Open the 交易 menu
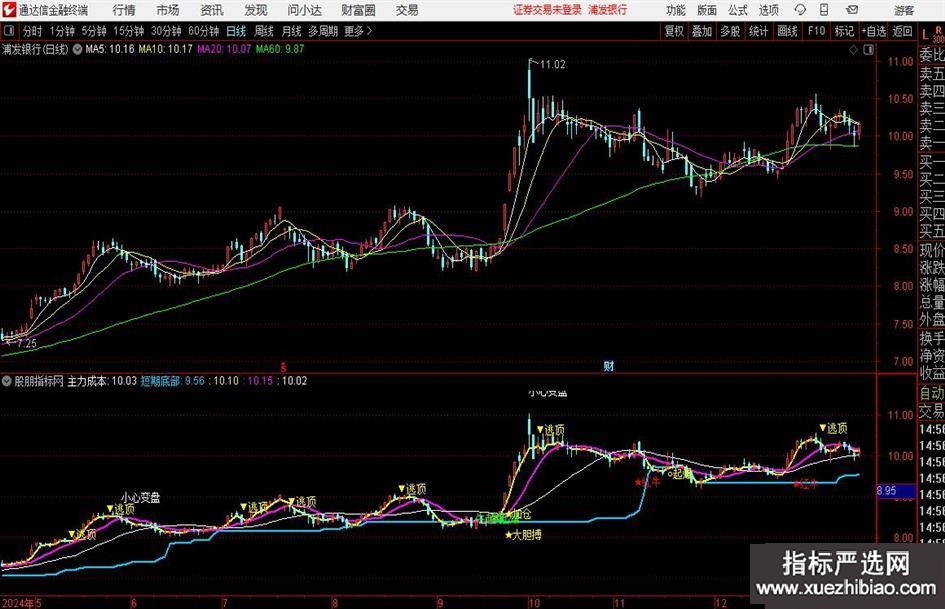The image size is (945, 609). click(407, 10)
